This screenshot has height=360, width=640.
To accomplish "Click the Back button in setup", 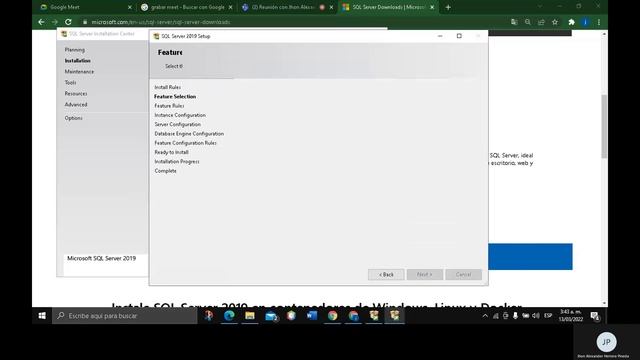I will click(x=386, y=275).
